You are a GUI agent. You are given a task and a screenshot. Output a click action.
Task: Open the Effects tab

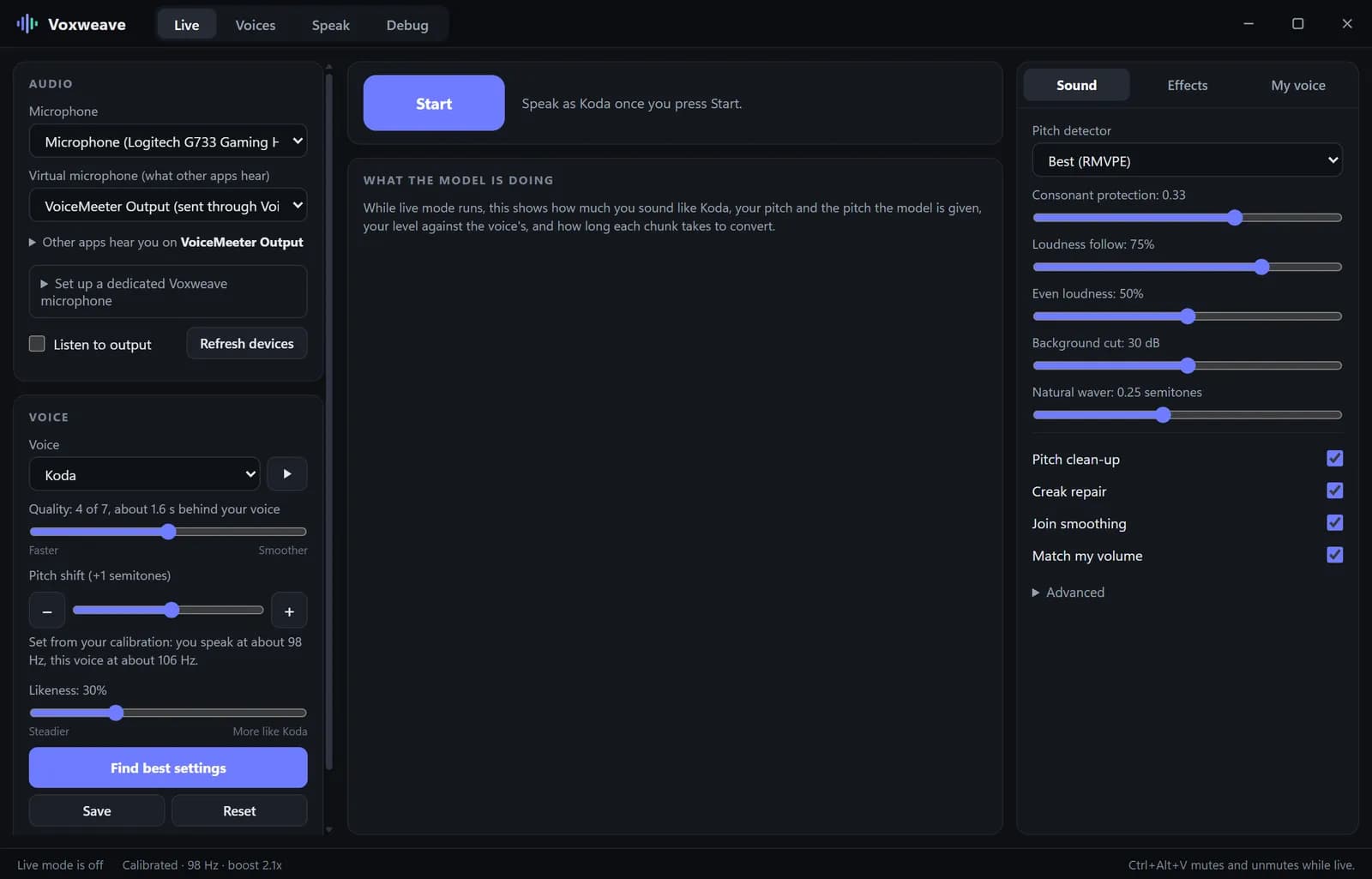click(x=1187, y=85)
